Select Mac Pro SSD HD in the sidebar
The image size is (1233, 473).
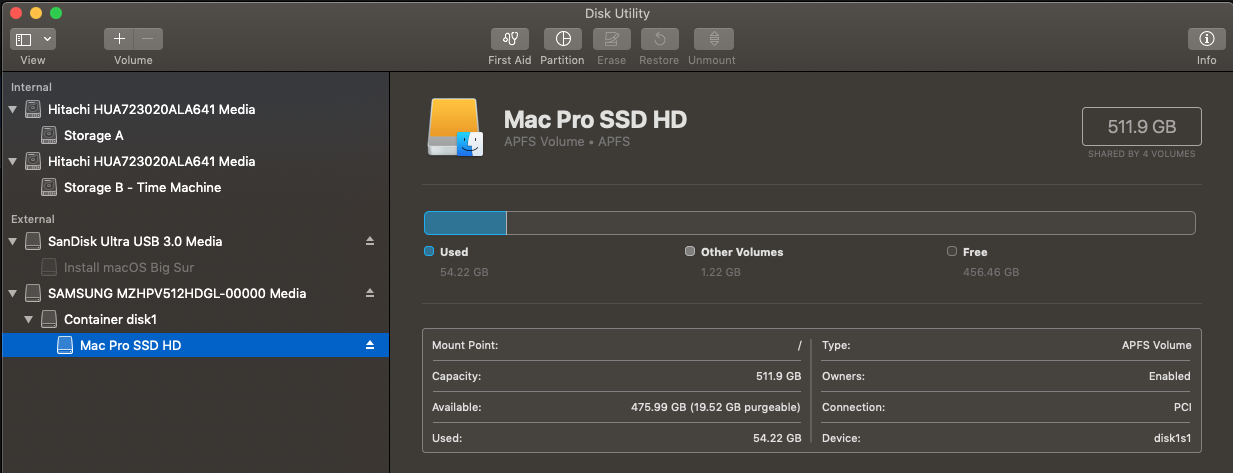194,345
